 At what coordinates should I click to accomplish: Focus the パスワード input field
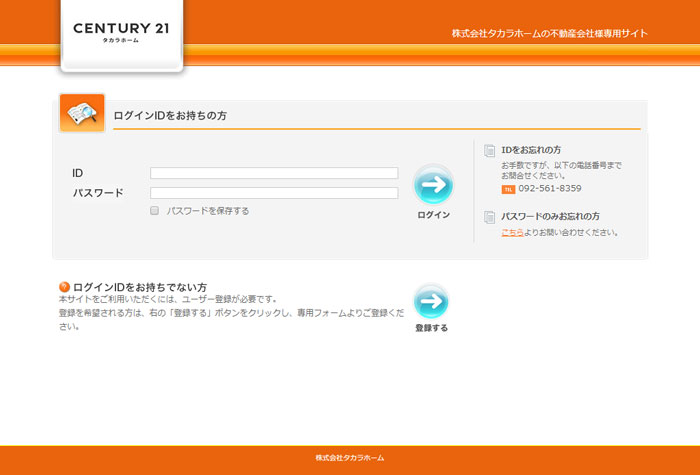point(274,193)
